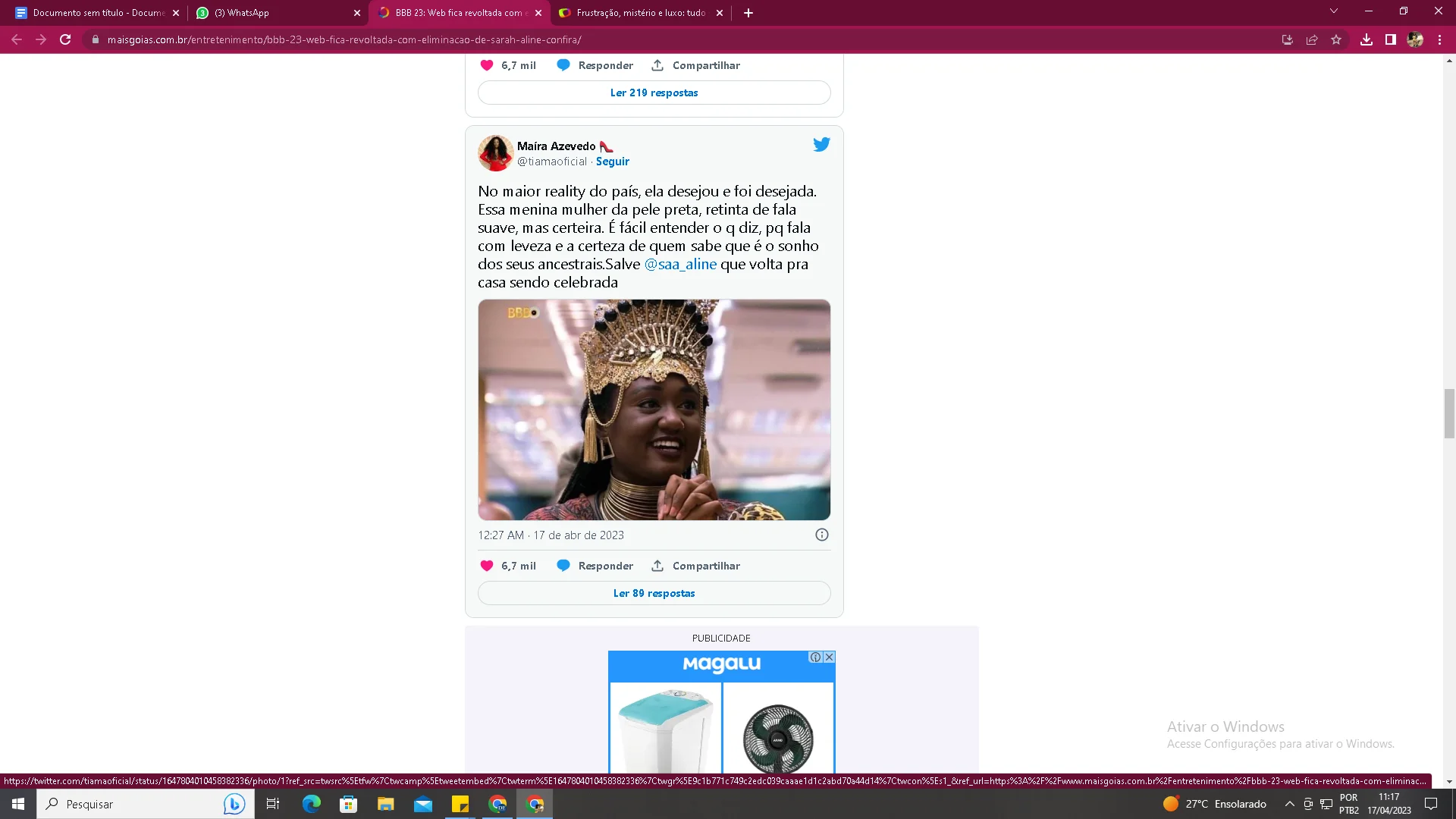Open the weather 27°C Ensolarado widget
This screenshot has width=1456, height=819.
click(x=1215, y=804)
